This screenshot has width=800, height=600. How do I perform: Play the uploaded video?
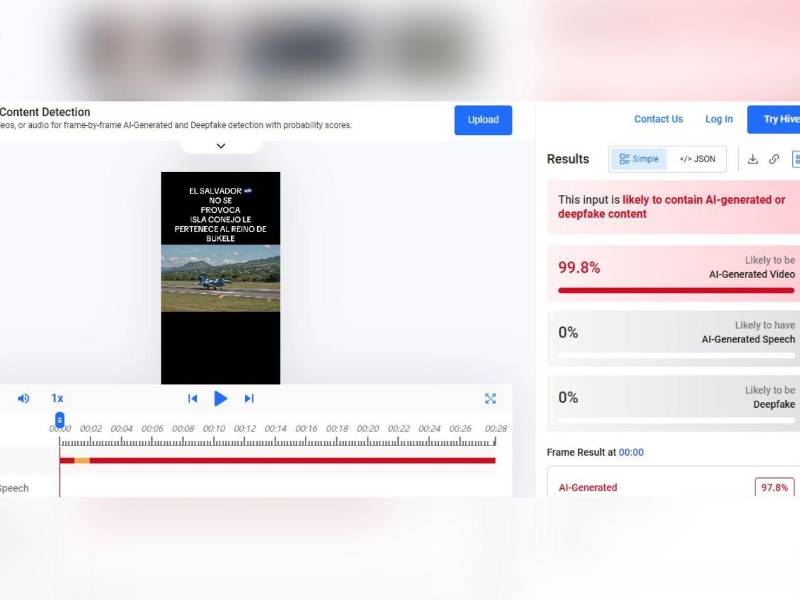(220, 398)
